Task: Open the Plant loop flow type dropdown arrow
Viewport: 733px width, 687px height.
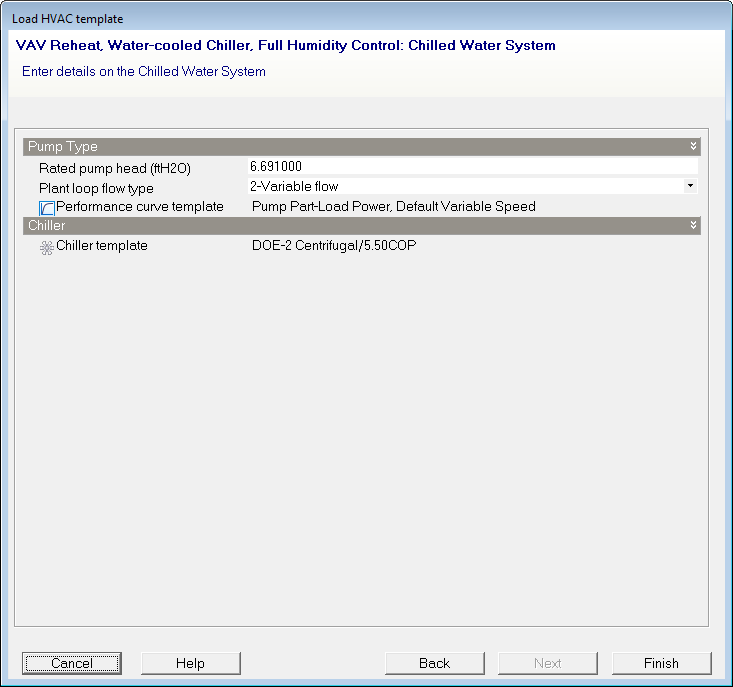Action: coord(690,186)
